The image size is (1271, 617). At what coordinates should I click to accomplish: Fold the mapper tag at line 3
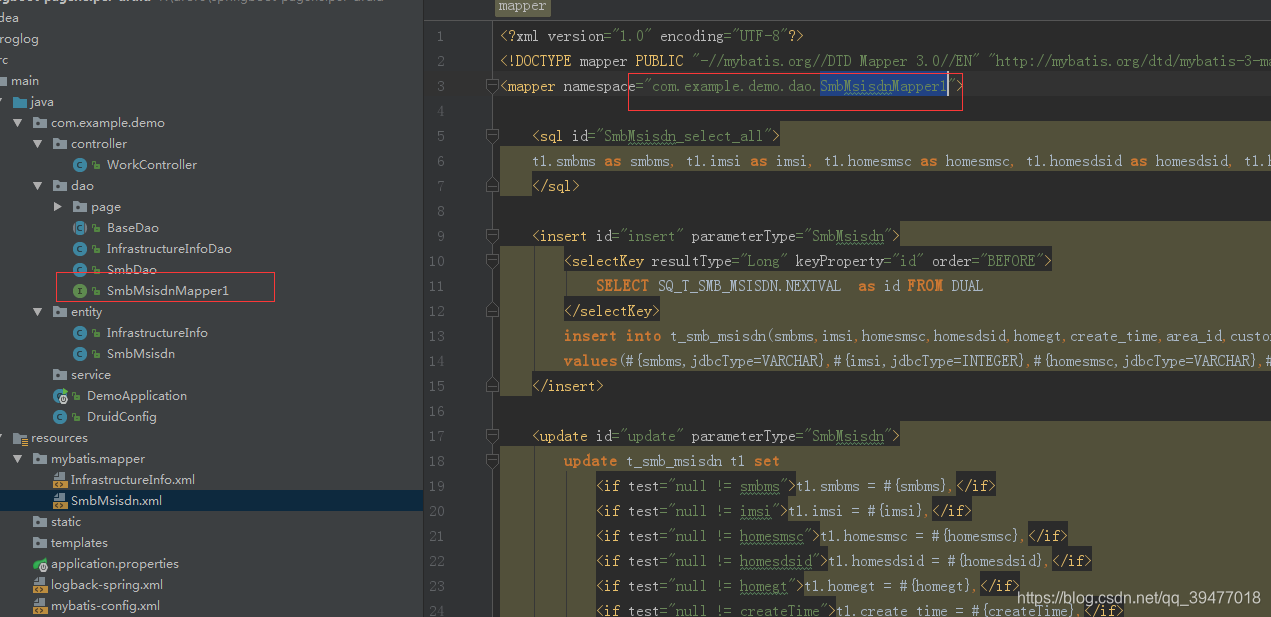(492, 87)
